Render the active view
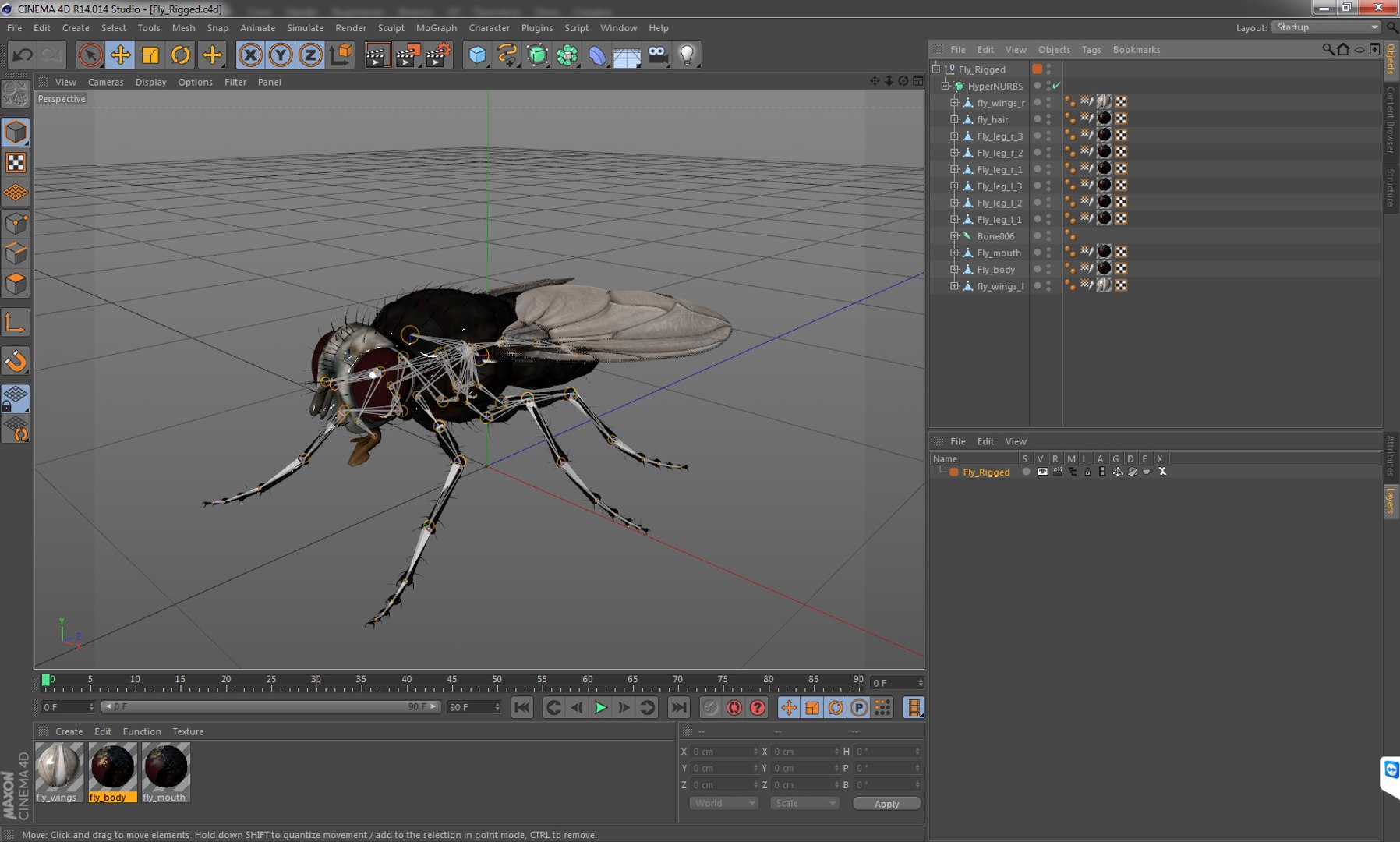This screenshot has width=1400, height=842. click(x=377, y=55)
